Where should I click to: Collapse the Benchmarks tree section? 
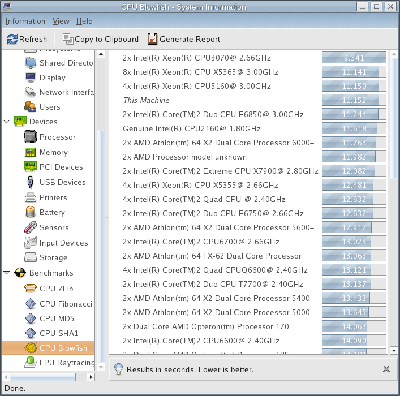point(6,273)
